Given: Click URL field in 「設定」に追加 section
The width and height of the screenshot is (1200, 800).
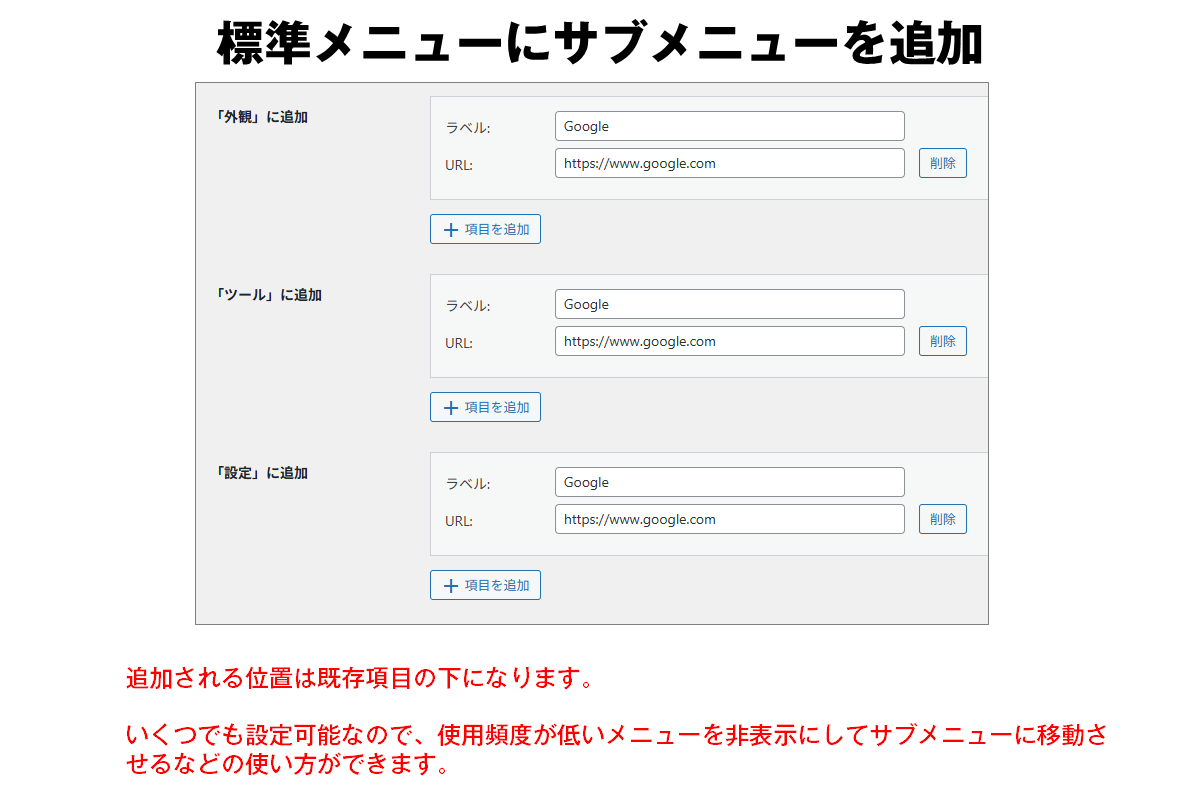Looking at the screenshot, I should pyautogui.click(x=729, y=519).
